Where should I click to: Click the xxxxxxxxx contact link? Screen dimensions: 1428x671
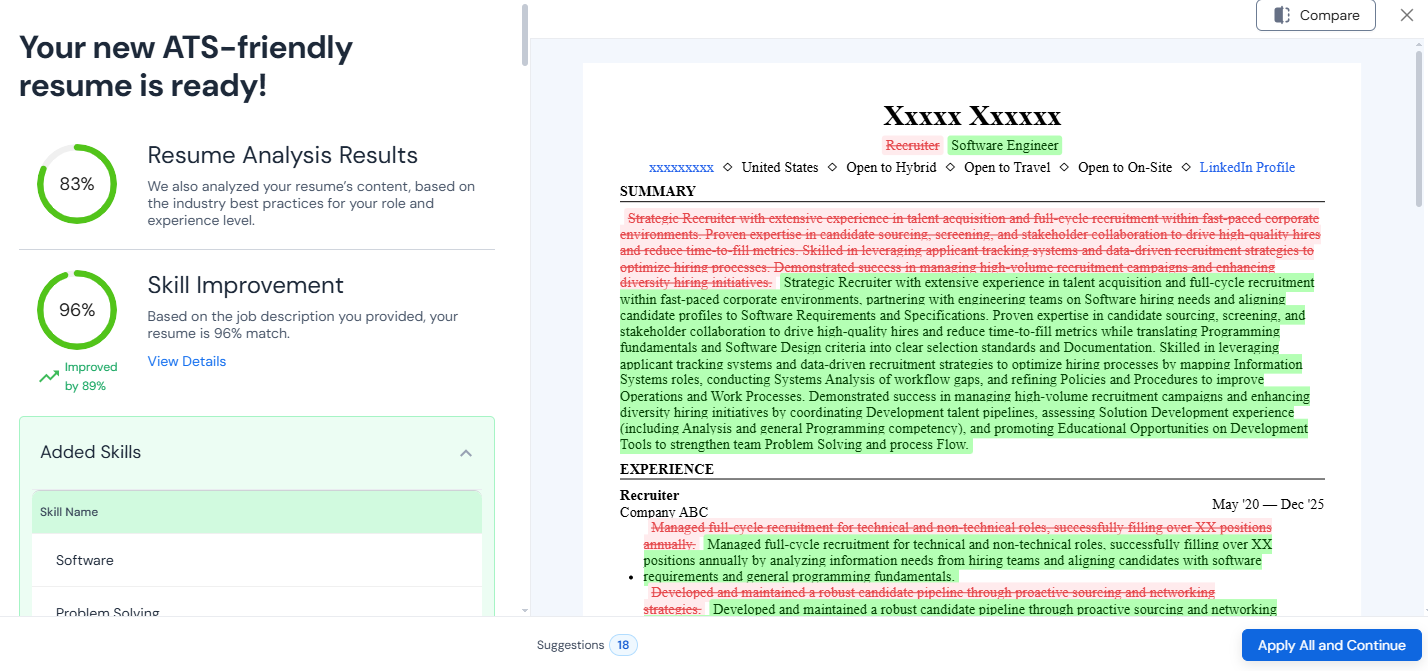[x=681, y=167]
